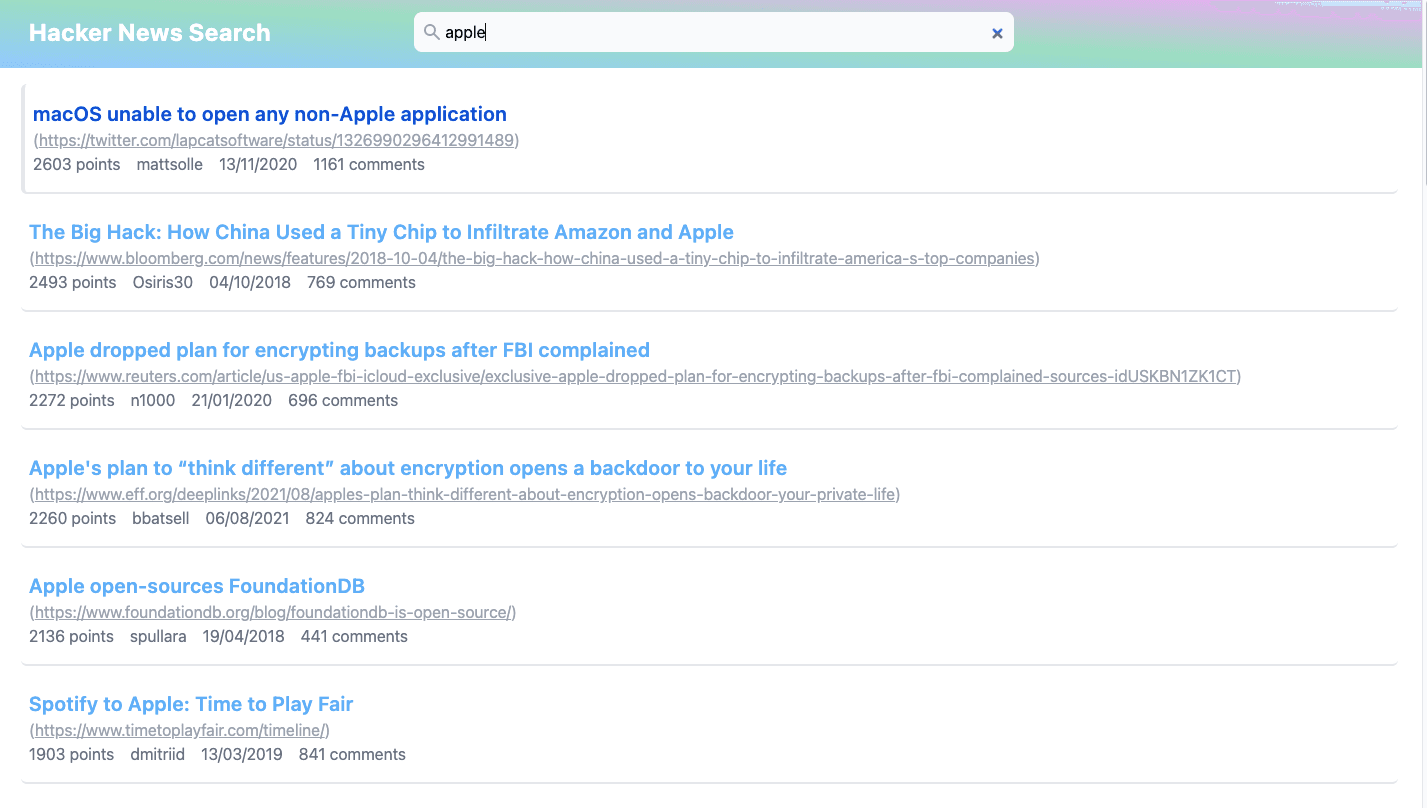Open 'macOS unable to open any non-Apple application'
1427x808 pixels.
pyautogui.click(x=270, y=114)
